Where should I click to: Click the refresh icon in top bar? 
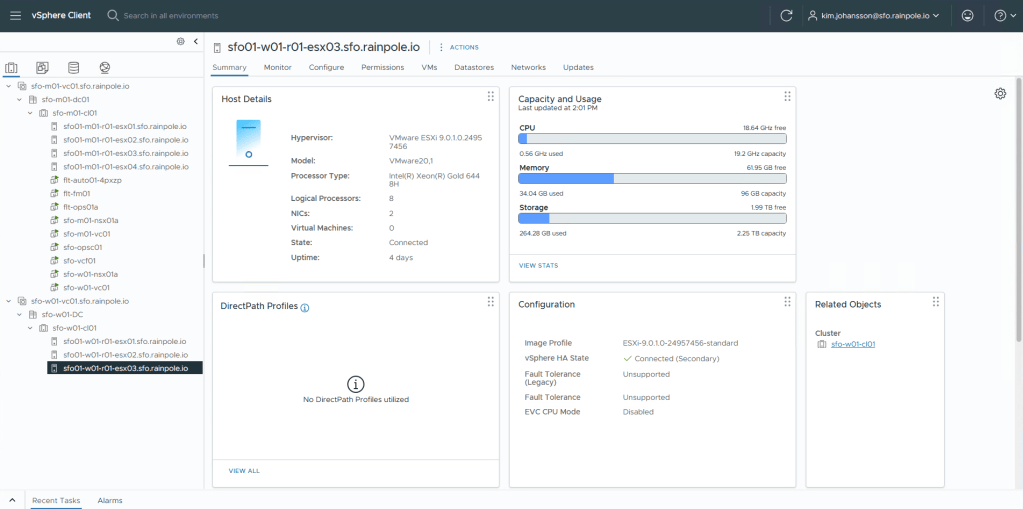point(786,16)
